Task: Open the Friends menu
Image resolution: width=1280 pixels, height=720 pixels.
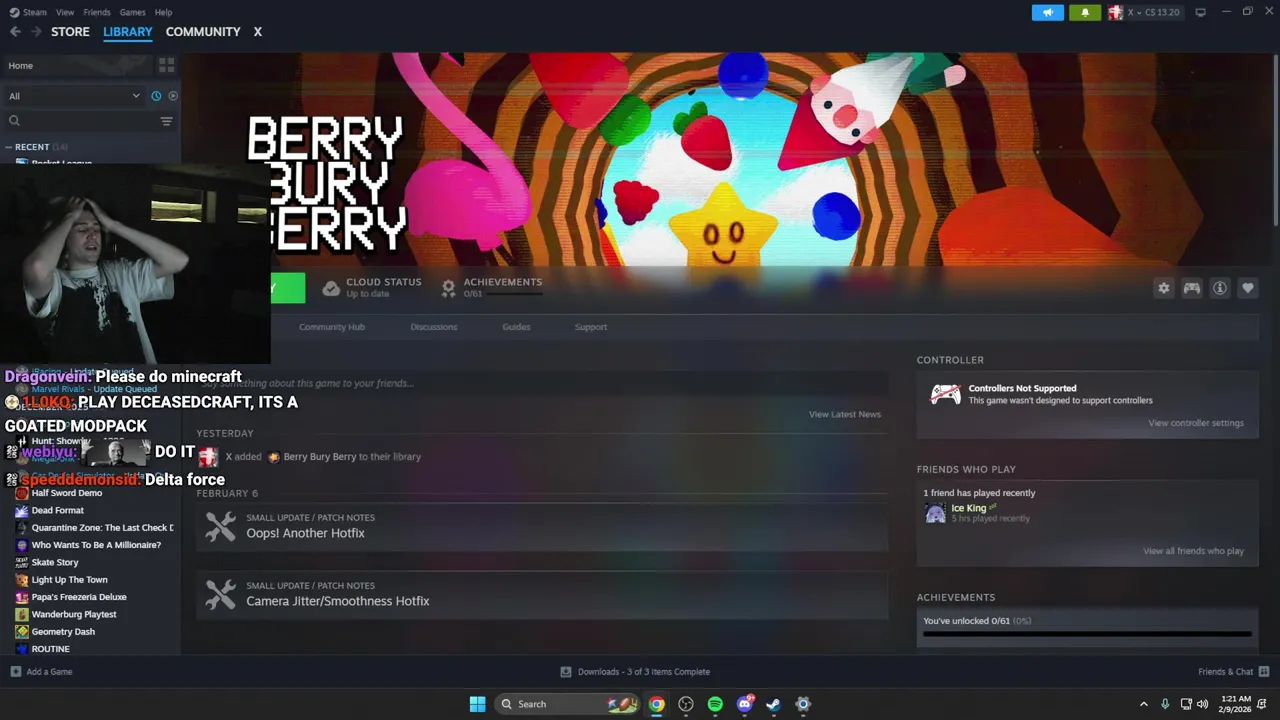Action: coord(97,12)
